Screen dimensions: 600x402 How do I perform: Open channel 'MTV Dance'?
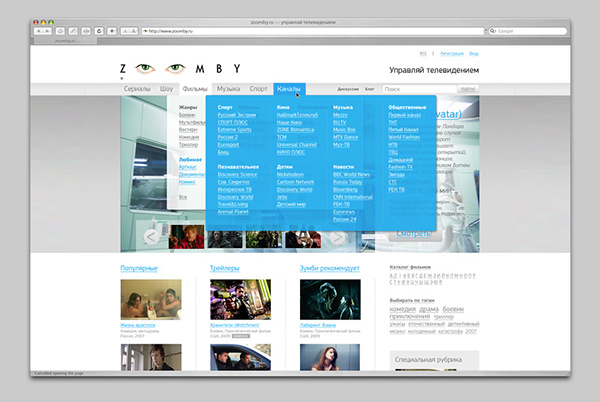pyautogui.click(x=346, y=137)
